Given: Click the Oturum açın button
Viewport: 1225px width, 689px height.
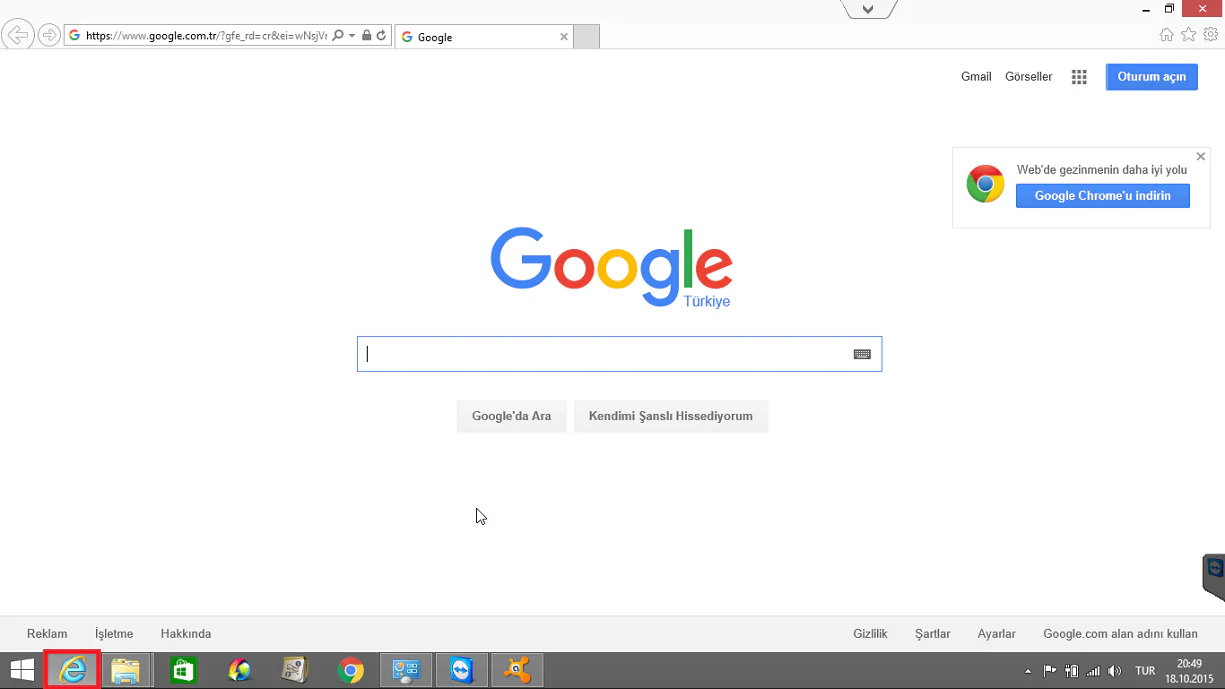Looking at the screenshot, I should (1151, 77).
